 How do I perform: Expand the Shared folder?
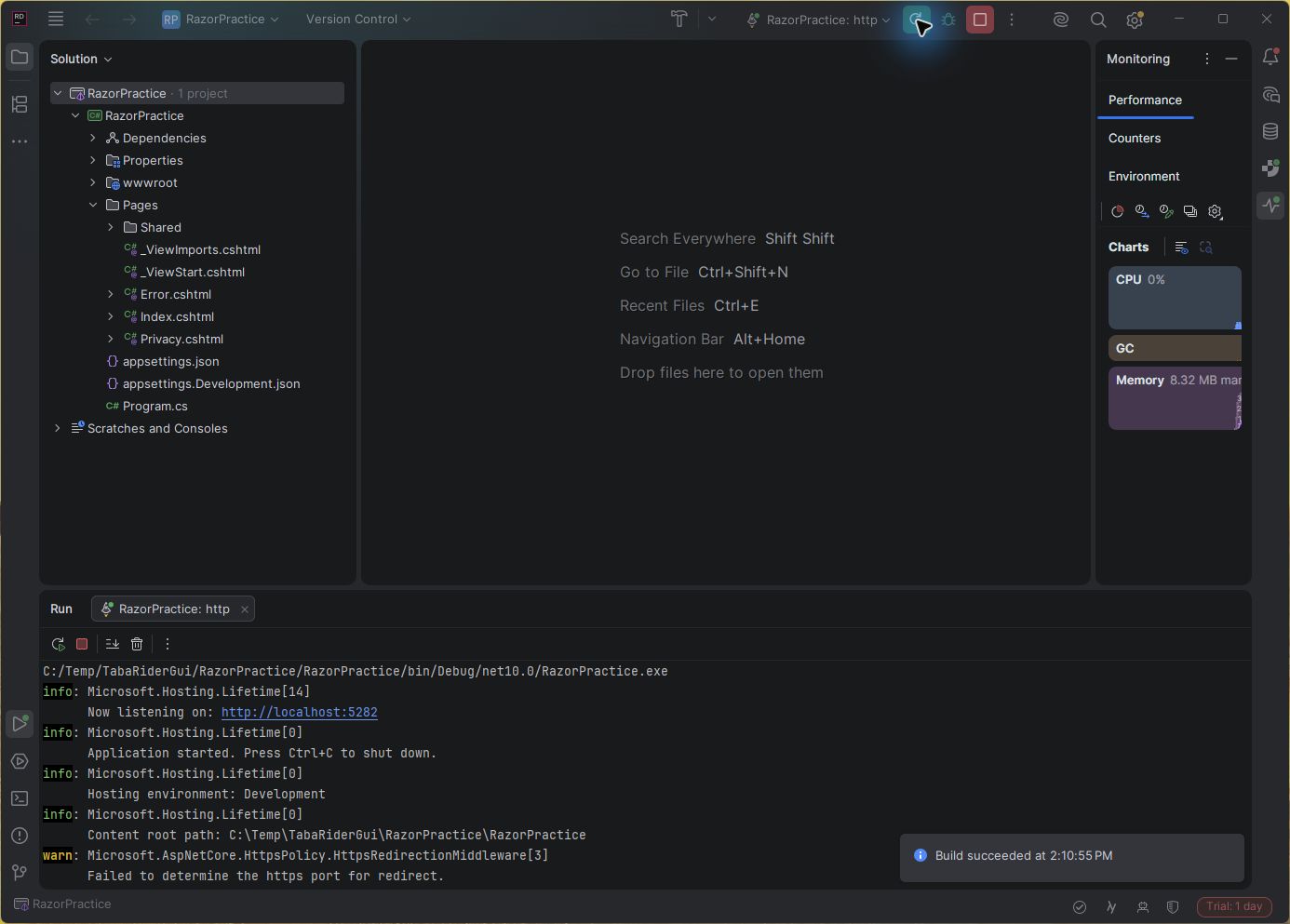[x=111, y=227]
